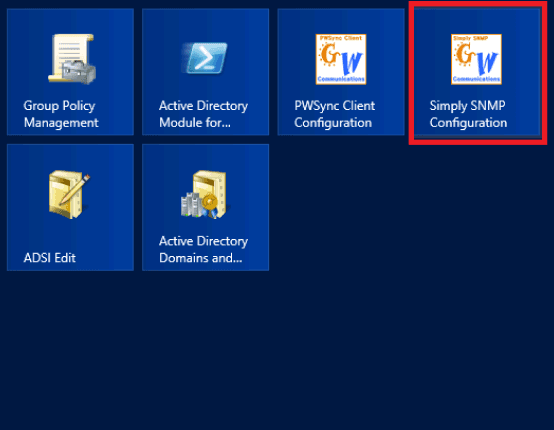Launch the PowerShell icon for Active Directory Module
The height and width of the screenshot is (430, 554).
[x=206, y=58]
